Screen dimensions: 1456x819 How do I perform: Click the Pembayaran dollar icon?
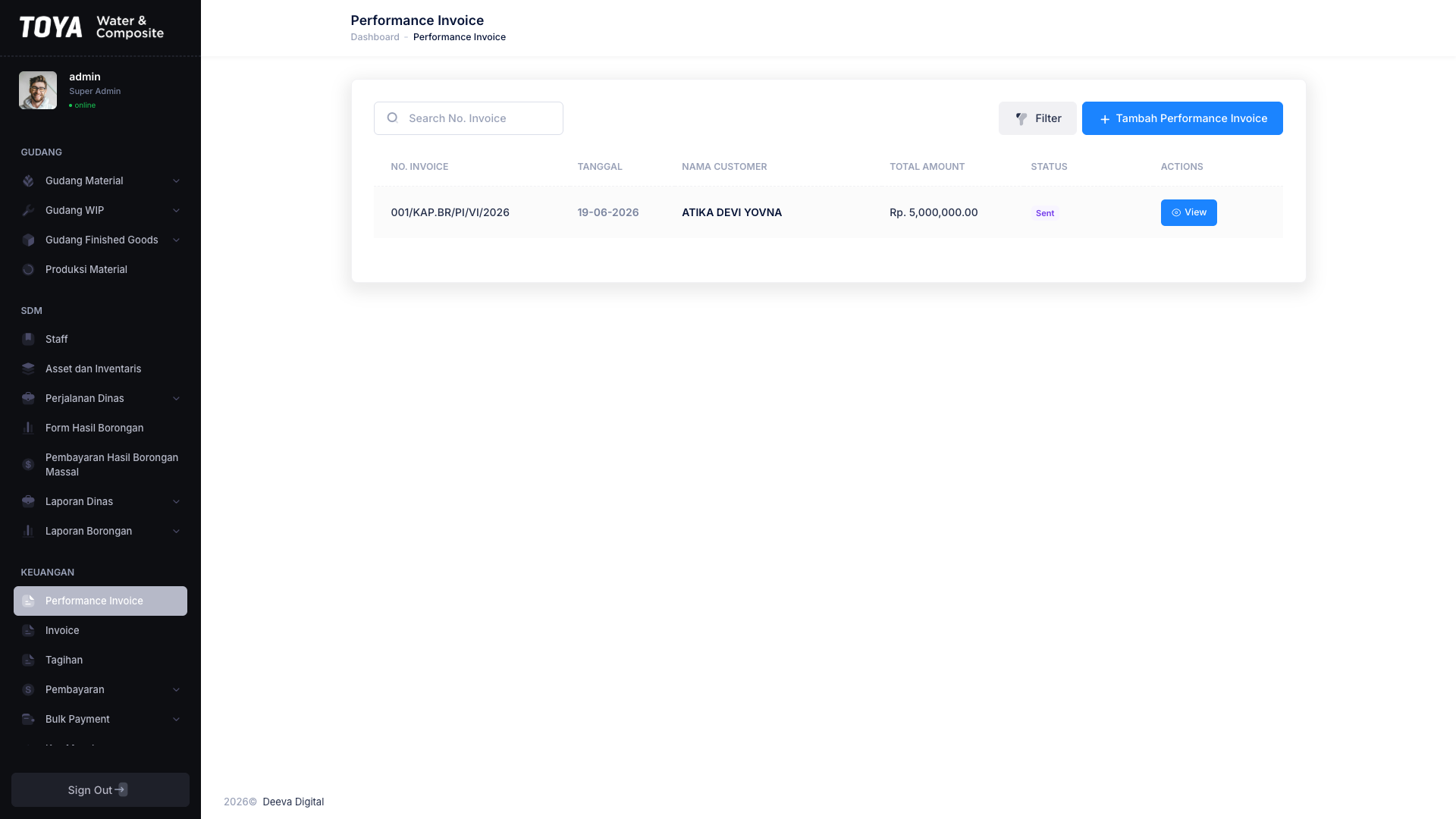coord(28,689)
